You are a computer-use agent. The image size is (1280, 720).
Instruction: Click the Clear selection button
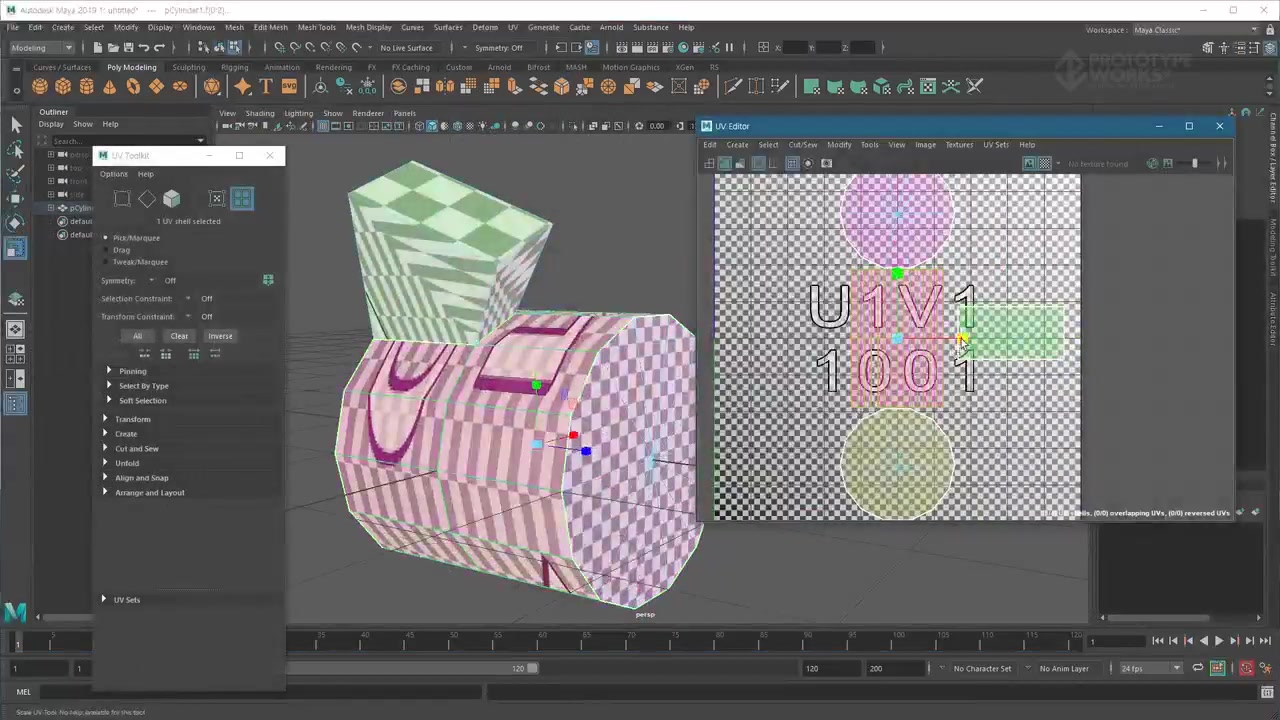tap(179, 336)
